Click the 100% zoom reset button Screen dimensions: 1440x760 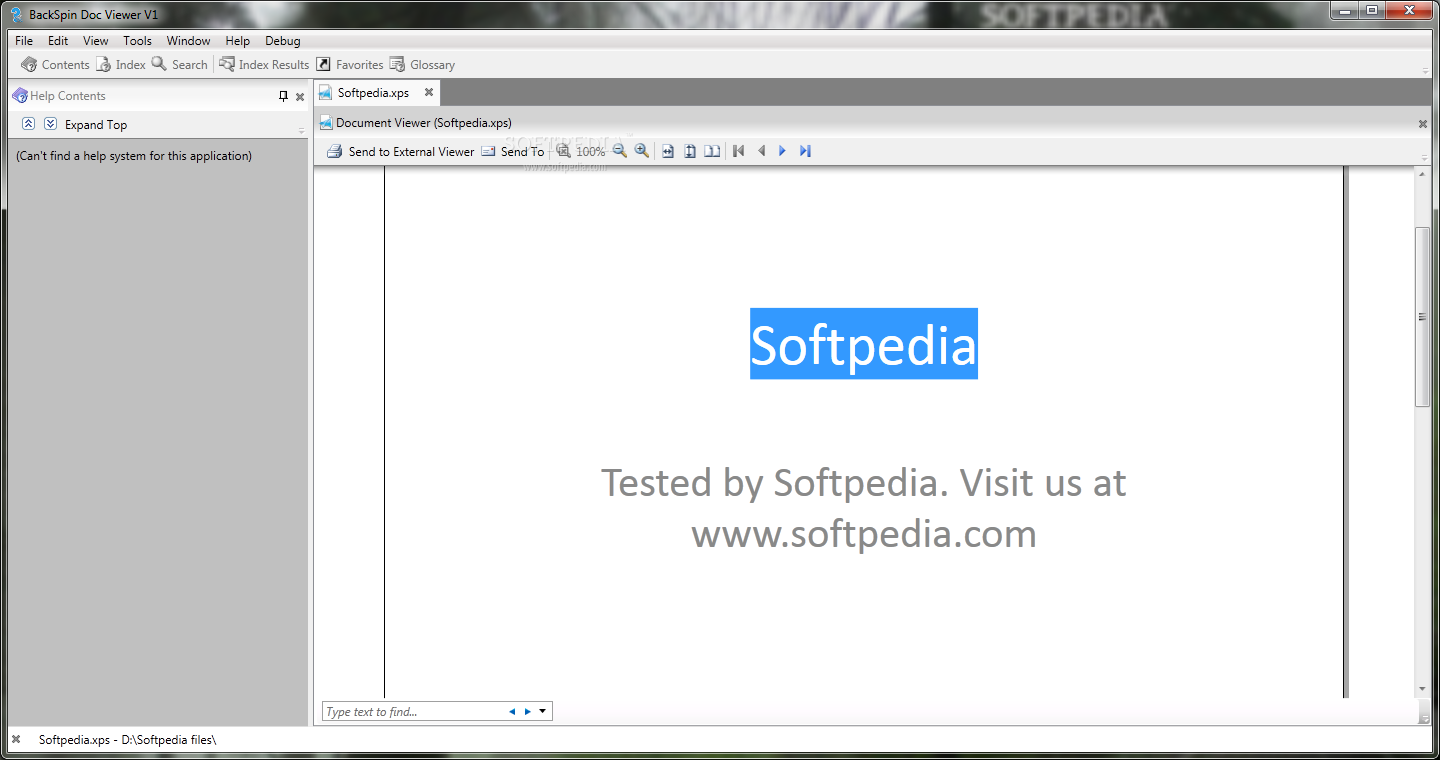(581, 152)
